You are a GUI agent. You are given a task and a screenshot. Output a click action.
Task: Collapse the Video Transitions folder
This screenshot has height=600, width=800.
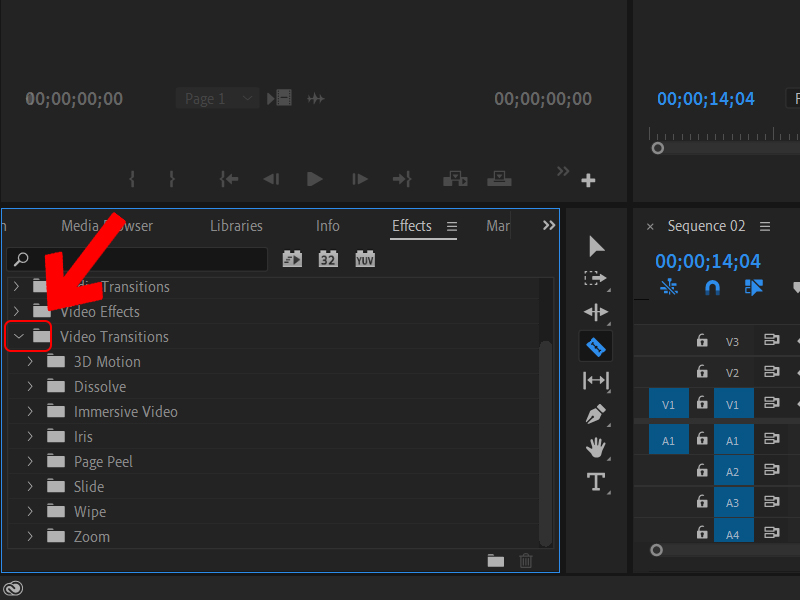point(16,336)
